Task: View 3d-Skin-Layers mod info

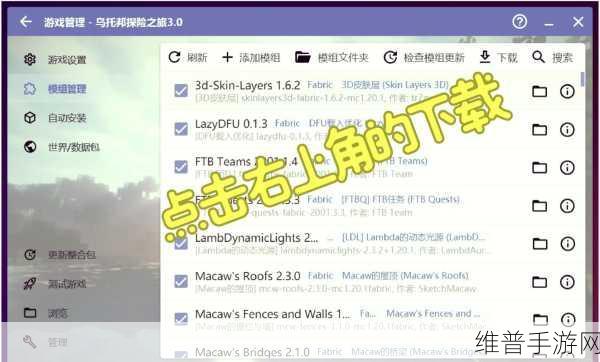Action: [x=567, y=91]
